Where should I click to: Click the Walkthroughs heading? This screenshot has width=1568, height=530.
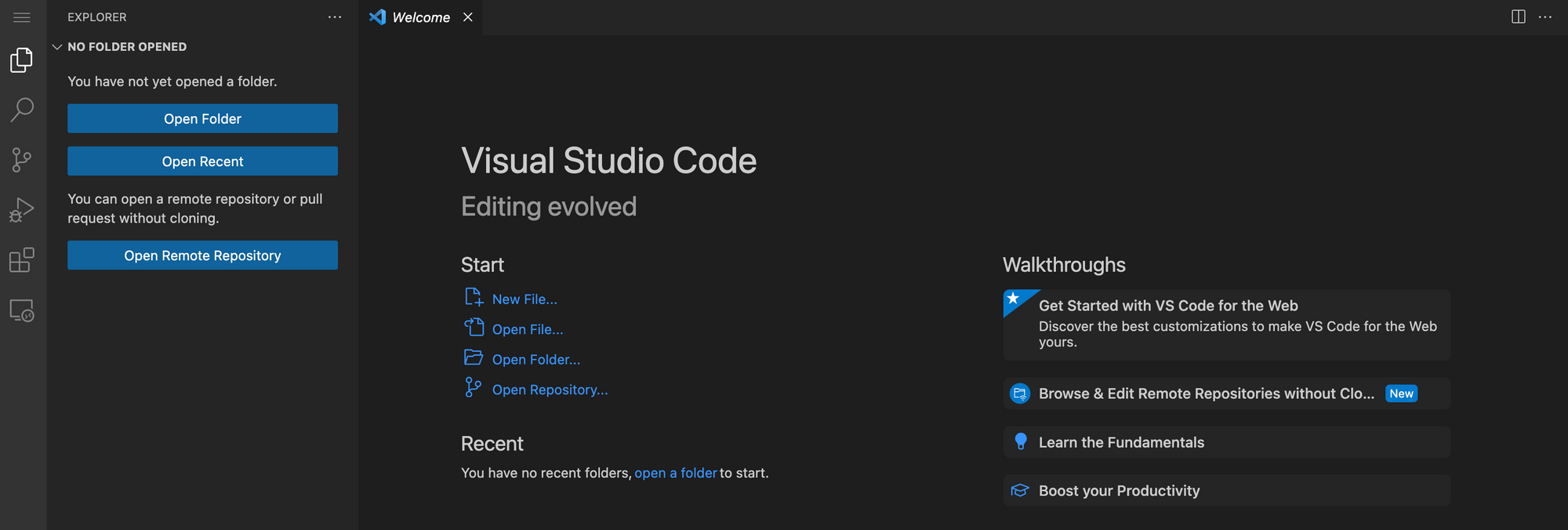pos(1064,265)
